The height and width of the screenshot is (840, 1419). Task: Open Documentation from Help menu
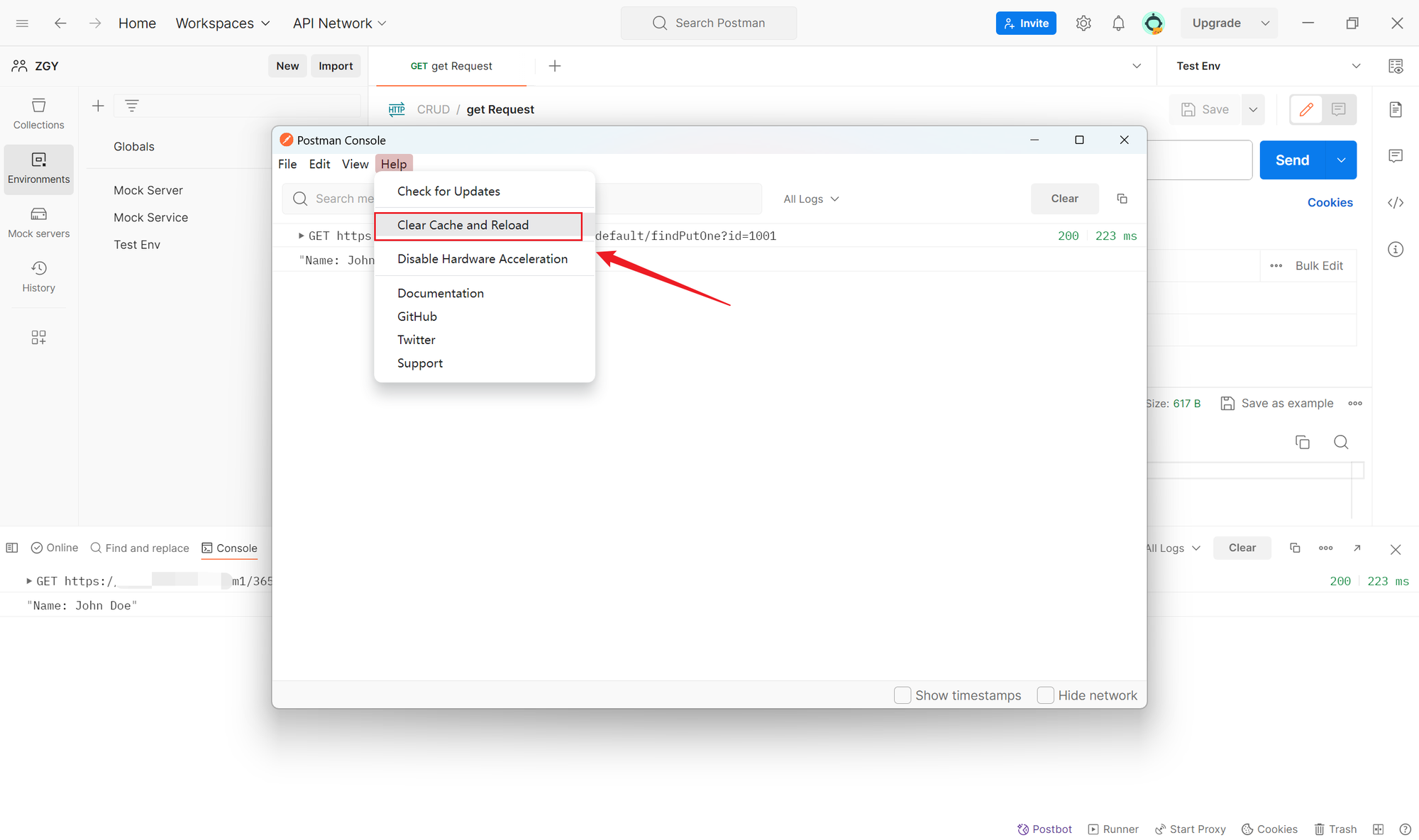[x=485, y=294]
